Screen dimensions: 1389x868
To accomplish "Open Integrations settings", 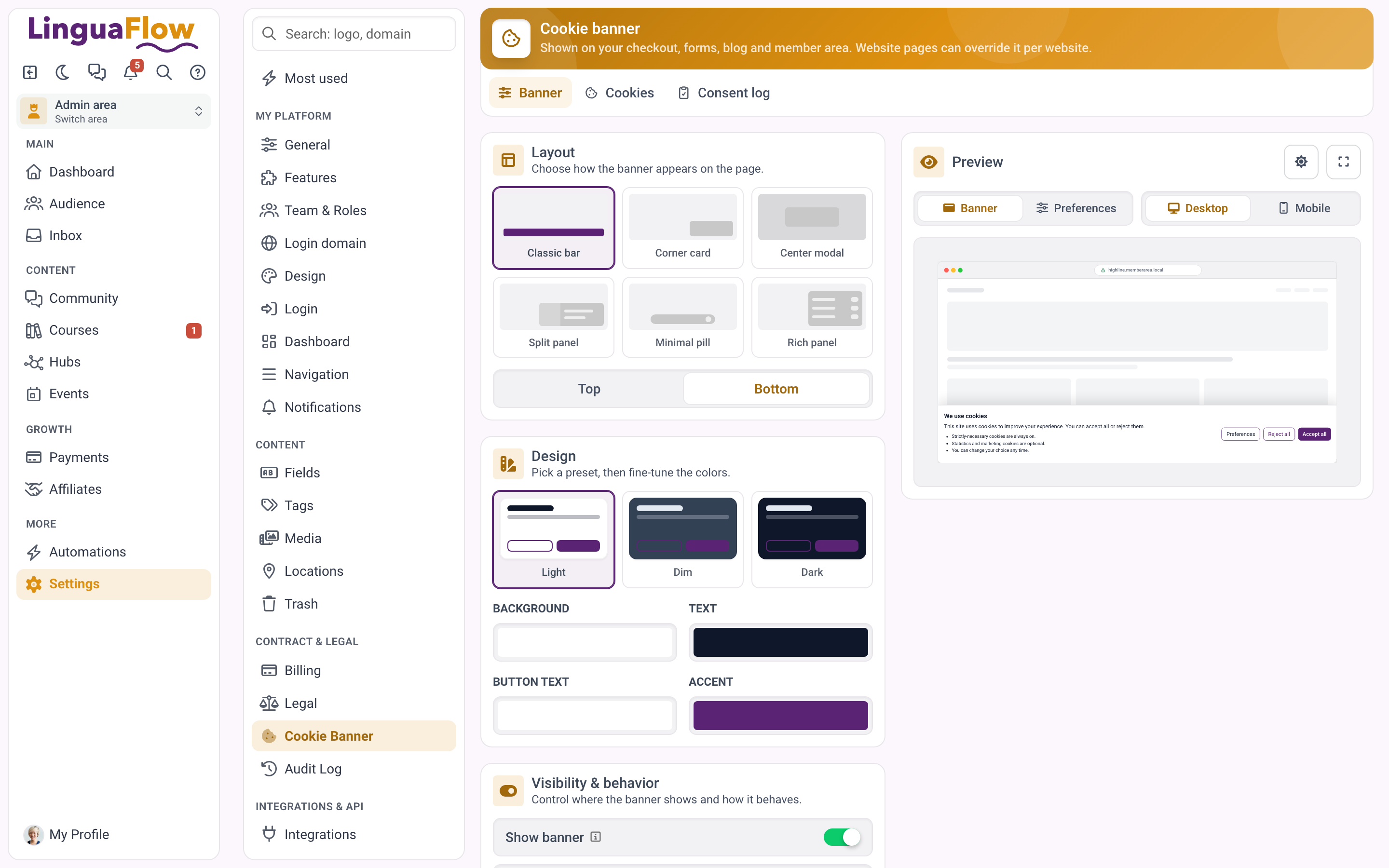I will (x=354, y=834).
